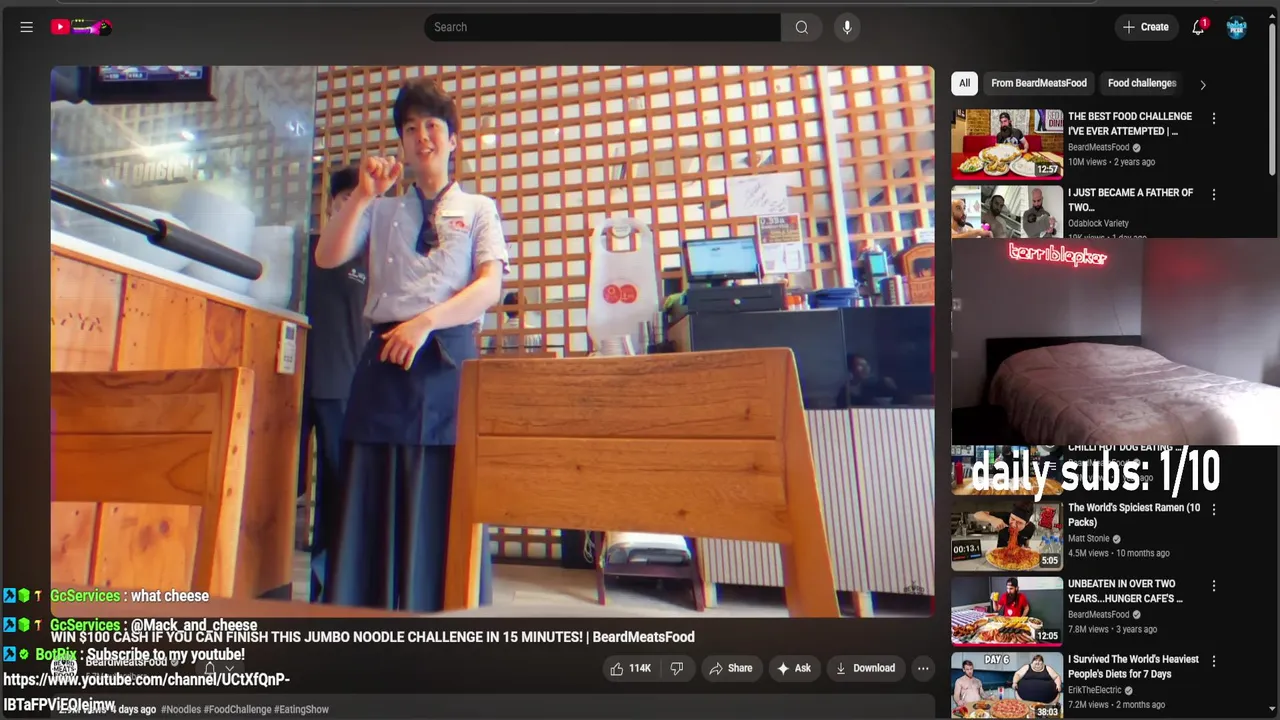Screen dimensions: 1280x720
Task: Open Odablock Variety channel link
Action: click(1098, 223)
